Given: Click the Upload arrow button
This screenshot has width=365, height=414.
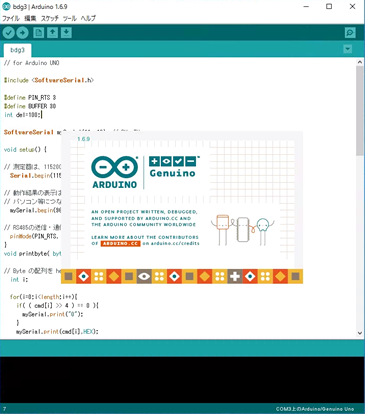Looking at the screenshot, I should tap(22, 33).
